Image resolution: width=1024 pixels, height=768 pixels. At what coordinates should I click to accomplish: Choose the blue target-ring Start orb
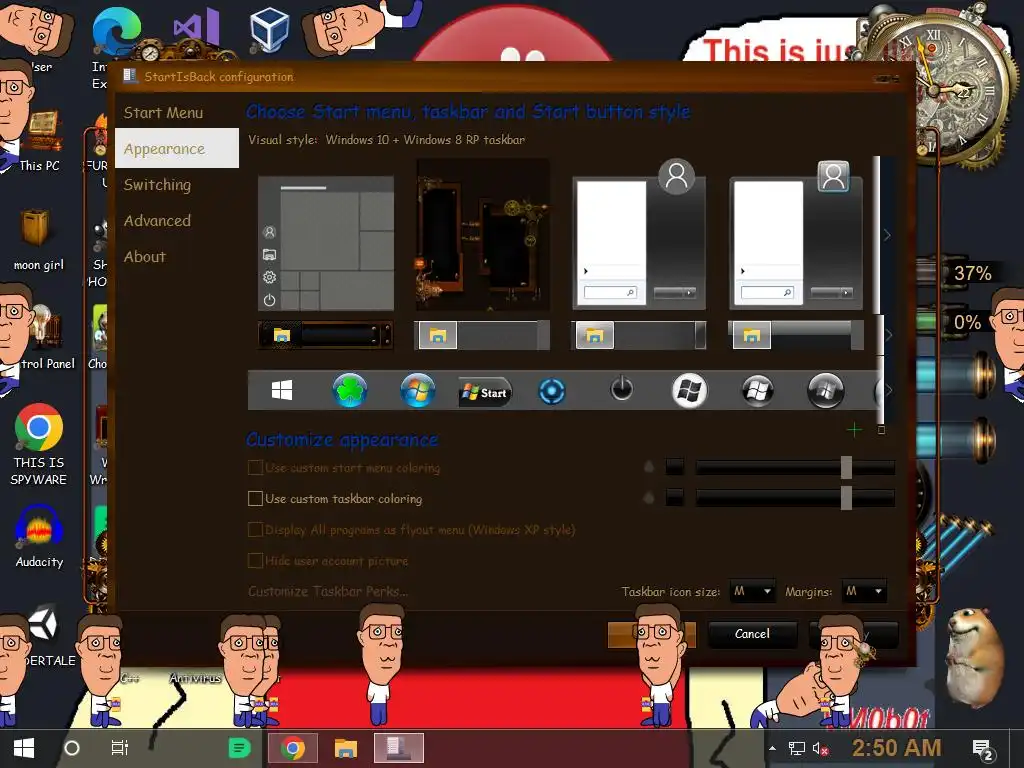pos(552,392)
